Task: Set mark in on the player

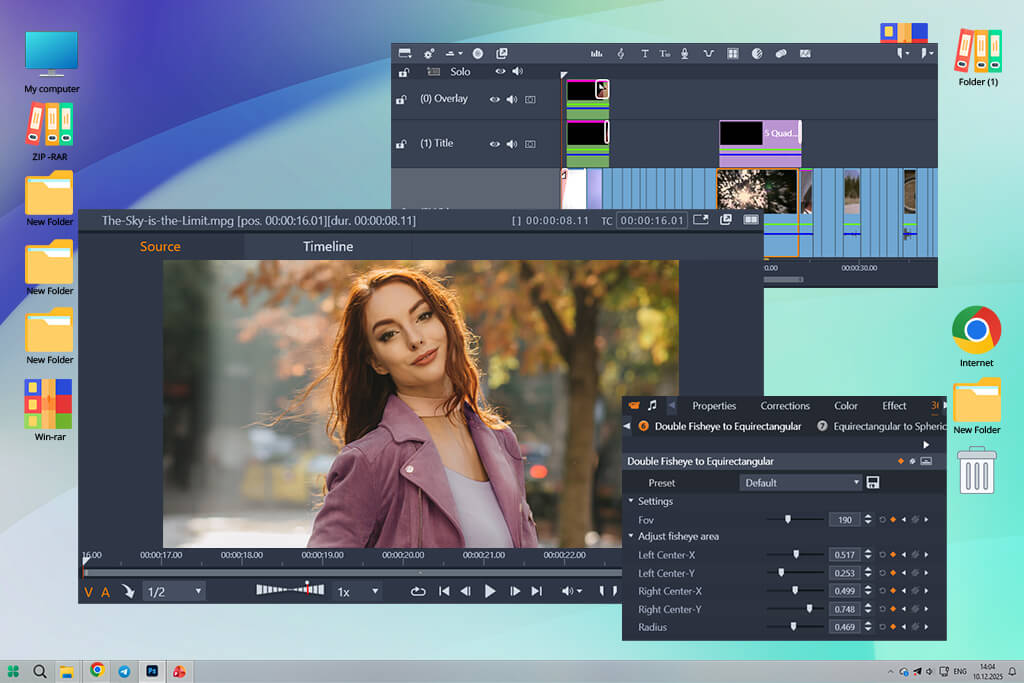Action: (602, 592)
